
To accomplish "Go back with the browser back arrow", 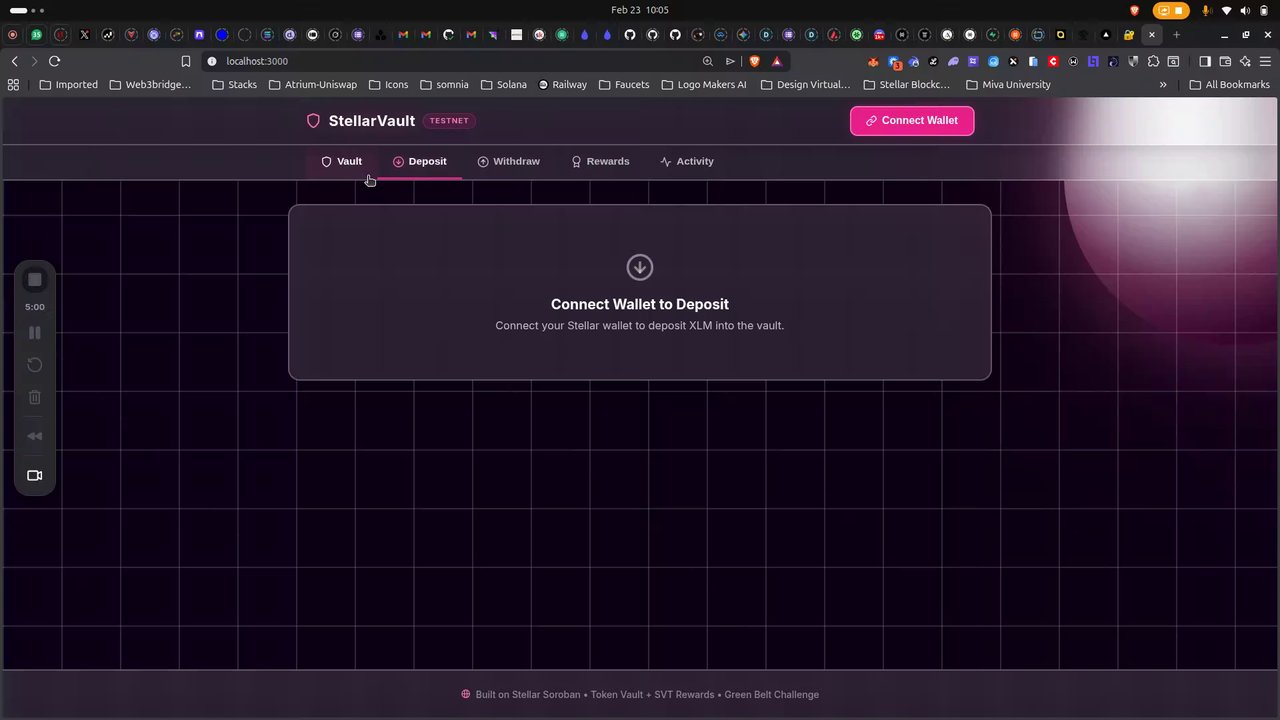I will 14,61.
